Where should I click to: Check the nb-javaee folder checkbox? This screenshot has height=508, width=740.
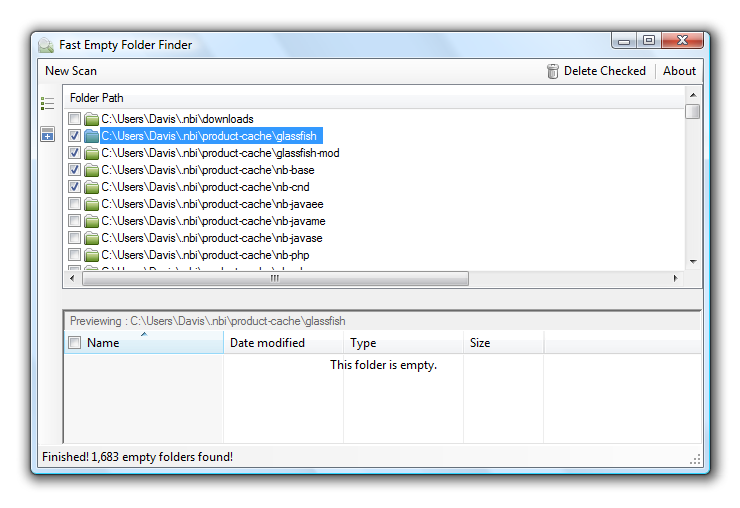pos(74,203)
